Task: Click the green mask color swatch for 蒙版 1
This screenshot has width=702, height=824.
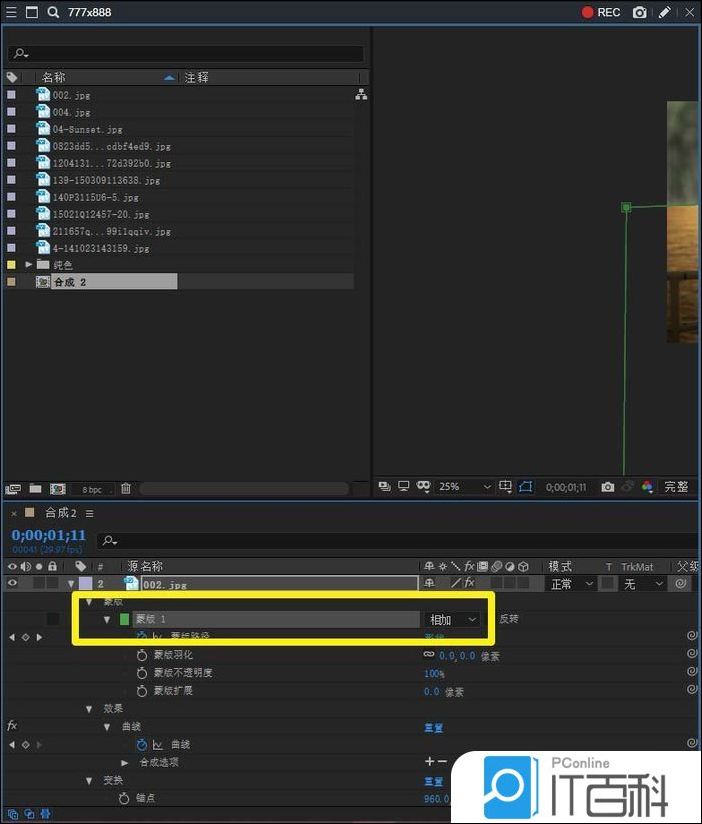Action: coord(125,619)
